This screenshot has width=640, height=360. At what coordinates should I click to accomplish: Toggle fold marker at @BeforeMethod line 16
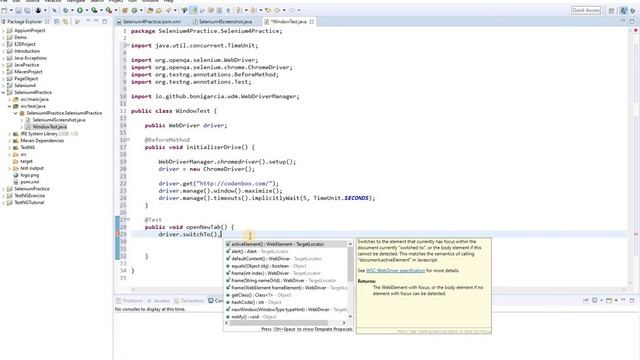[128, 139]
